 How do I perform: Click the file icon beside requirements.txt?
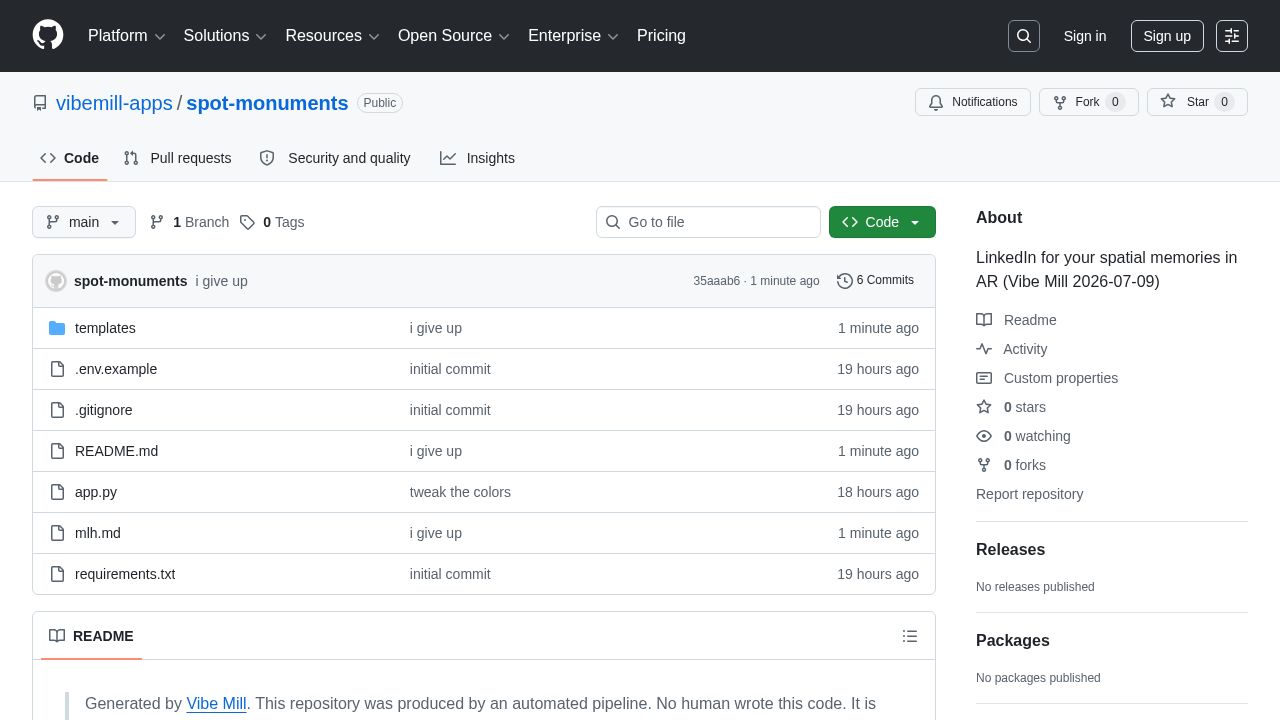point(57,574)
